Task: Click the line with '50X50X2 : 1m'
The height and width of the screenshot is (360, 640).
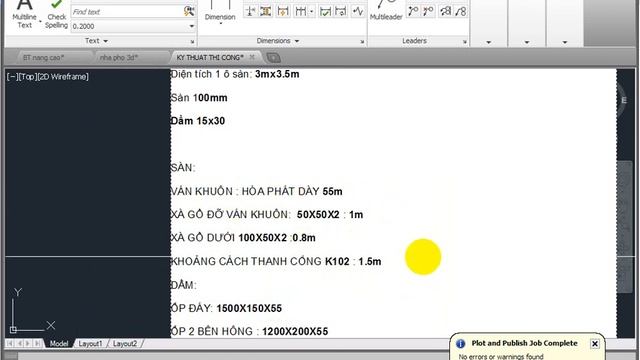Action: [267, 215]
